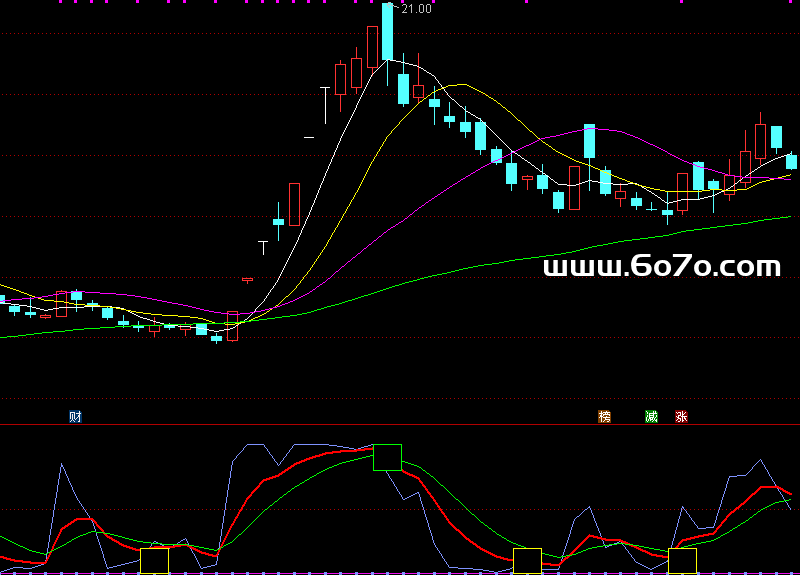Click the red divider line between chart panels
The height and width of the screenshot is (575, 800).
click(x=400, y=424)
